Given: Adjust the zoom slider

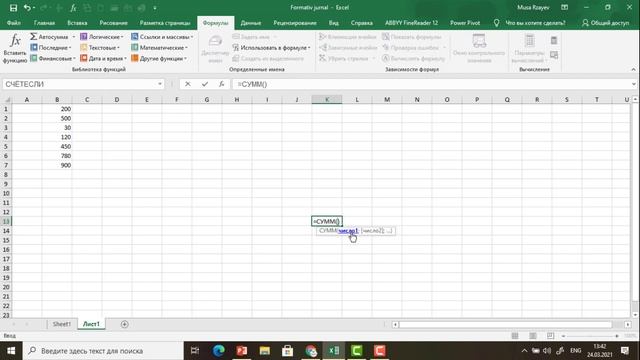Looking at the screenshot, I should click(x=591, y=336).
